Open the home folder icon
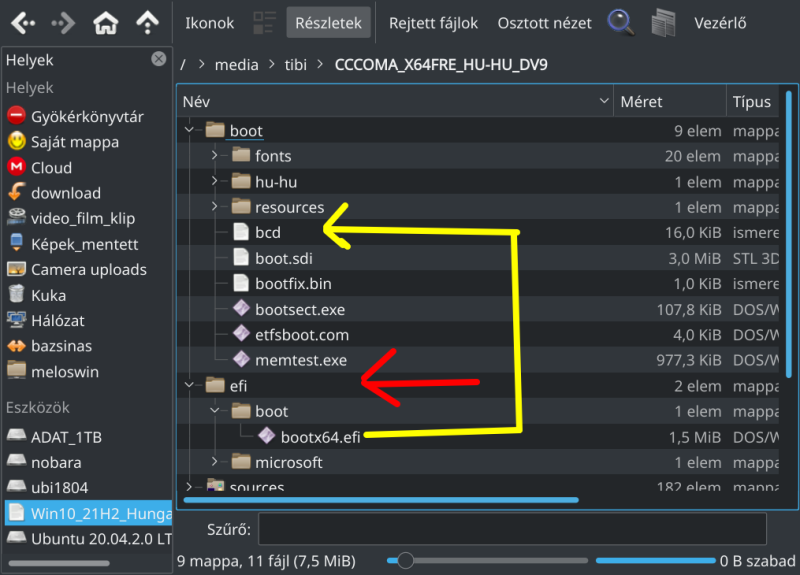 pyautogui.click(x=106, y=23)
